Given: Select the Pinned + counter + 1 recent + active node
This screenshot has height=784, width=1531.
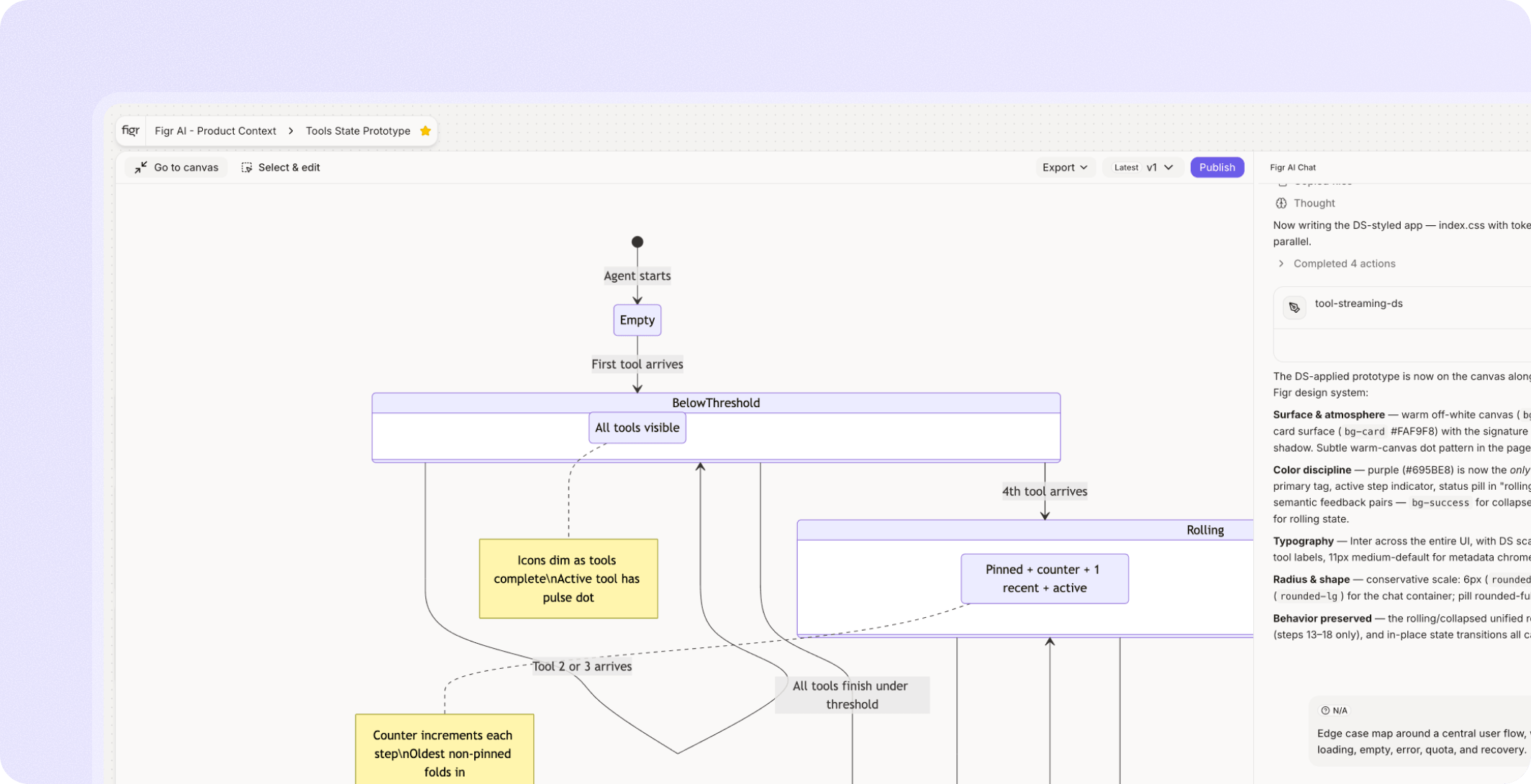Looking at the screenshot, I should point(1045,579).
